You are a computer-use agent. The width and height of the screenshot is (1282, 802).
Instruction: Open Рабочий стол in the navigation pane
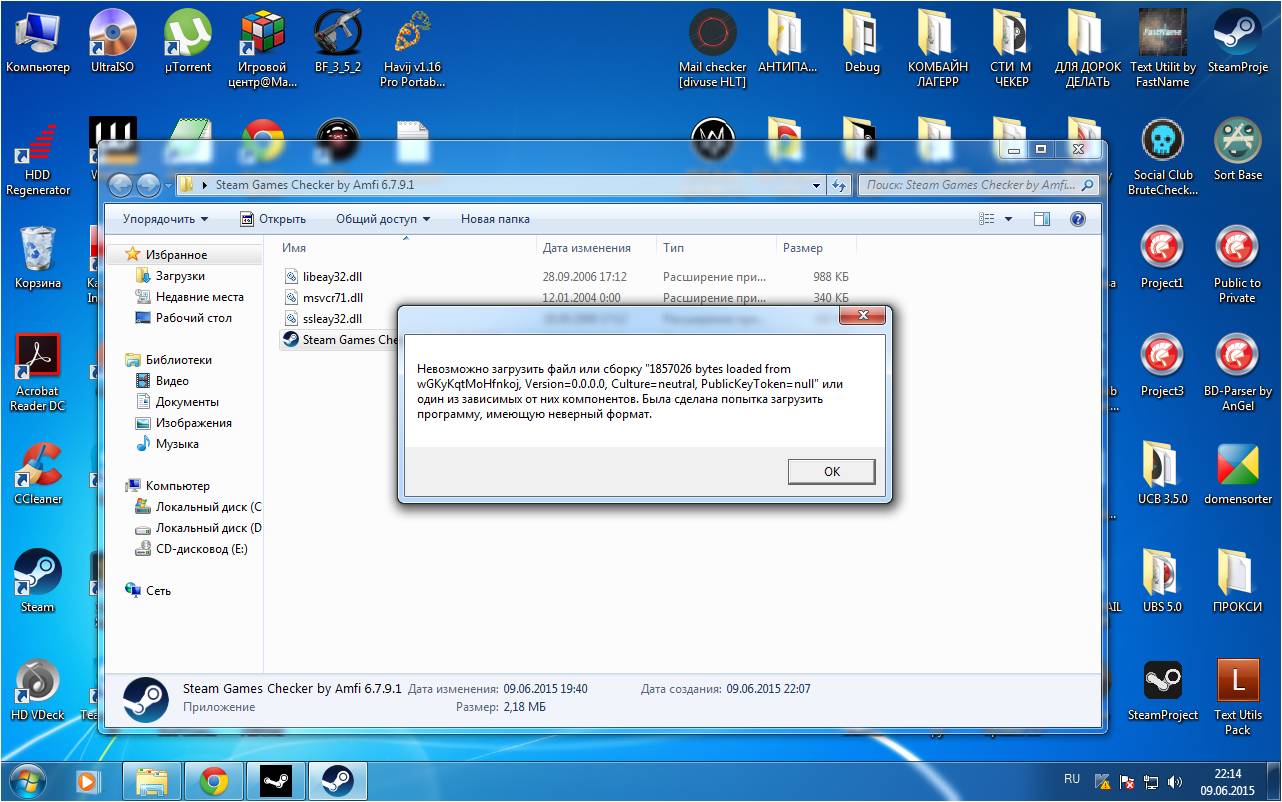point(193,318)
